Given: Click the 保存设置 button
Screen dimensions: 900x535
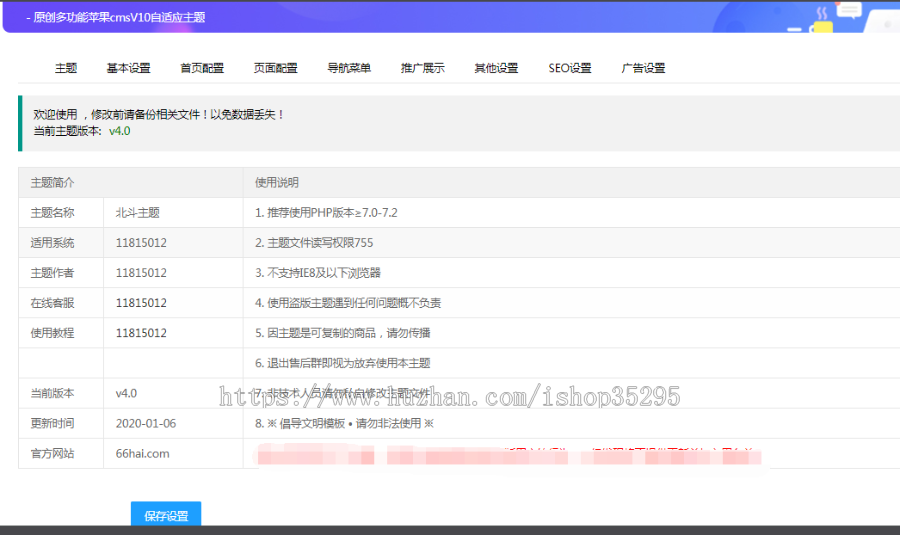Looking at the screenshot, I should 166,515.
